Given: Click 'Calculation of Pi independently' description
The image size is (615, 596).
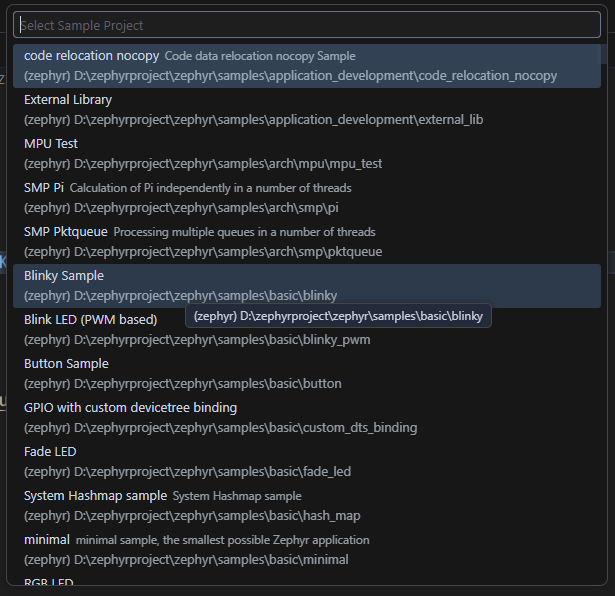Looking at the screenshot, I should [x=211, y=188].
